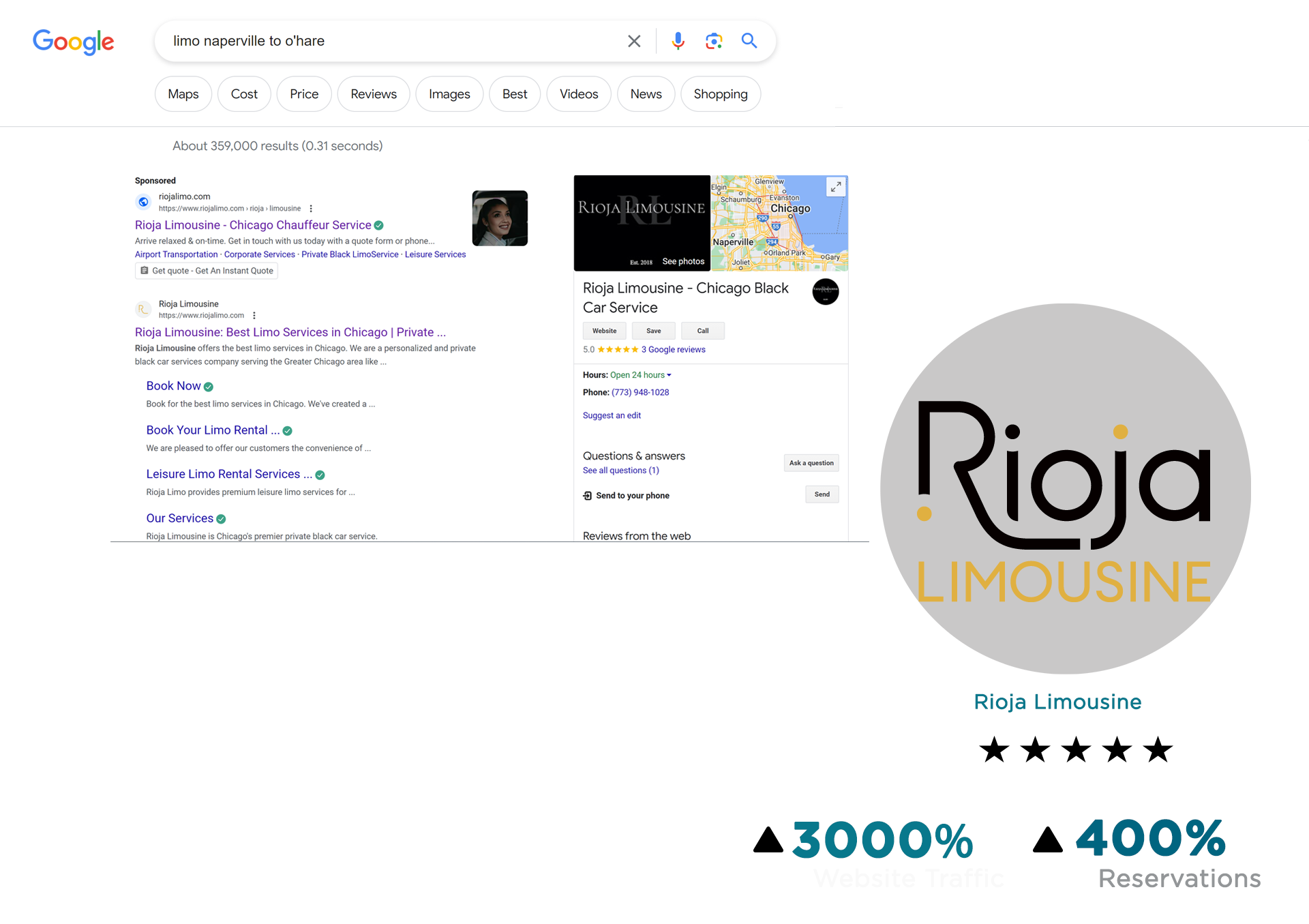The image size is (1309, 924).
Task: Open the Book Now sitelink
Action: point(174,386)
